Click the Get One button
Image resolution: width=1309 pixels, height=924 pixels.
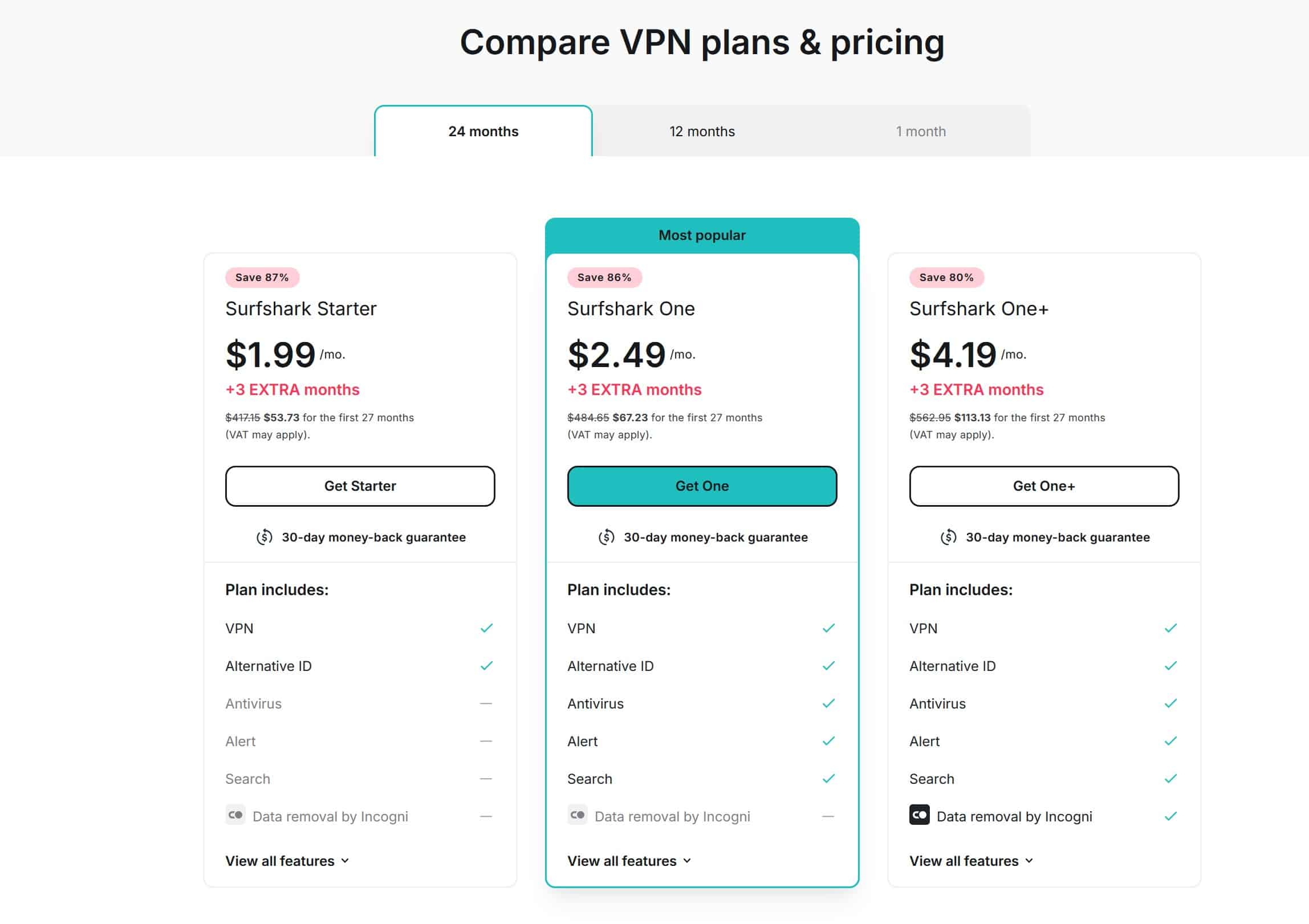click(x=702, y=486)
